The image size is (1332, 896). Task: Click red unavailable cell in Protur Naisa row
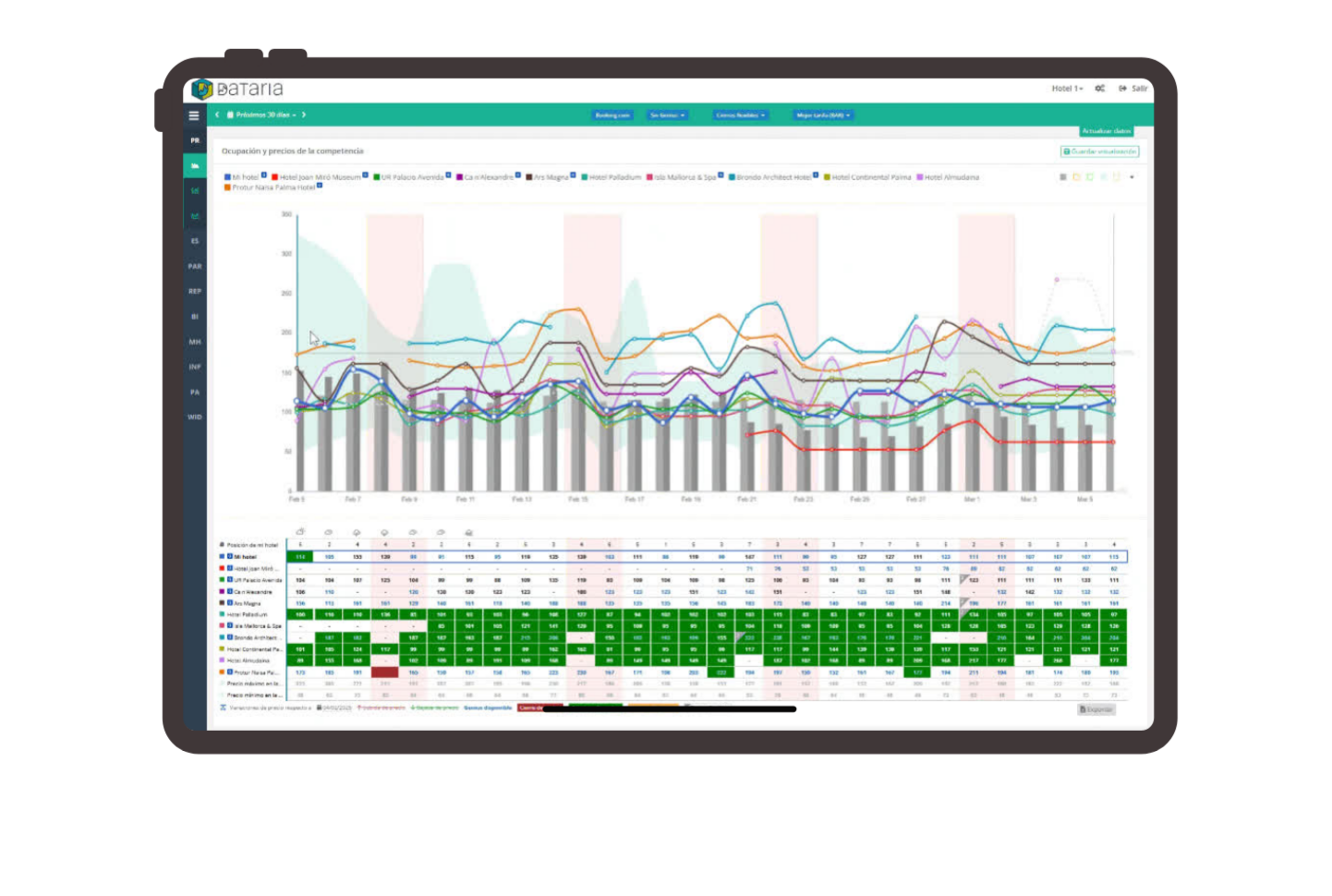pyautogui.click(x=385, y=672)
